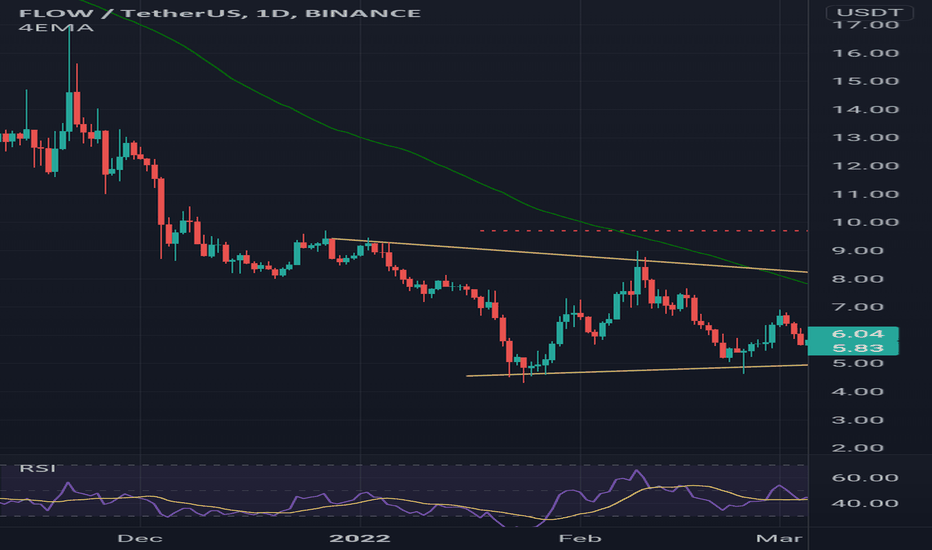Click the 2022 date label
The width and height of the screenshot is (932, 550).
click(x=360, y=538)
